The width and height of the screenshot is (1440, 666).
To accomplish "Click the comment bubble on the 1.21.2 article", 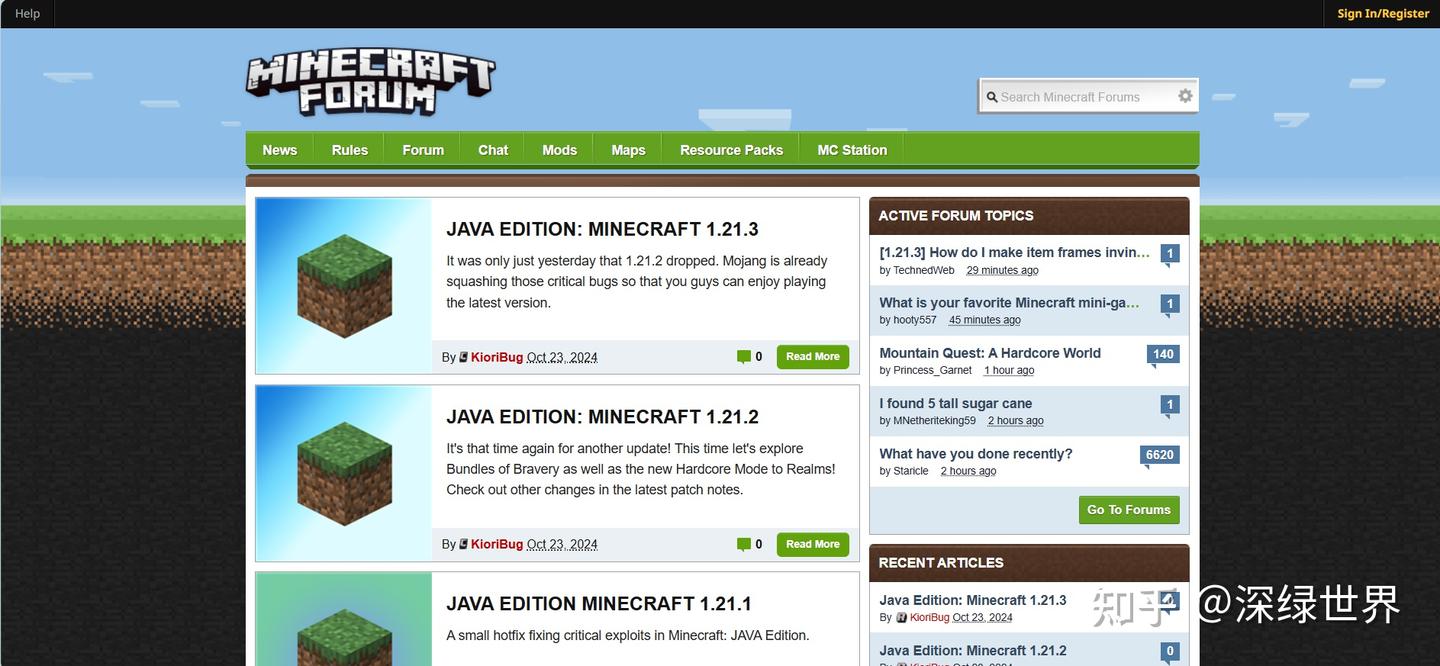I will pos(744,544).
